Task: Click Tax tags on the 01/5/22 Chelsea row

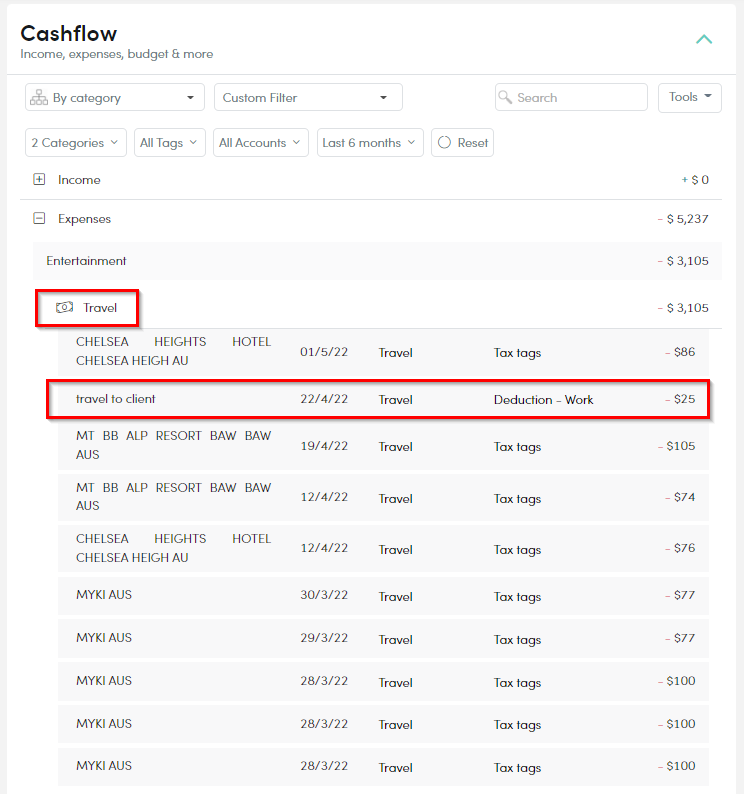Action: coord(518,353)
